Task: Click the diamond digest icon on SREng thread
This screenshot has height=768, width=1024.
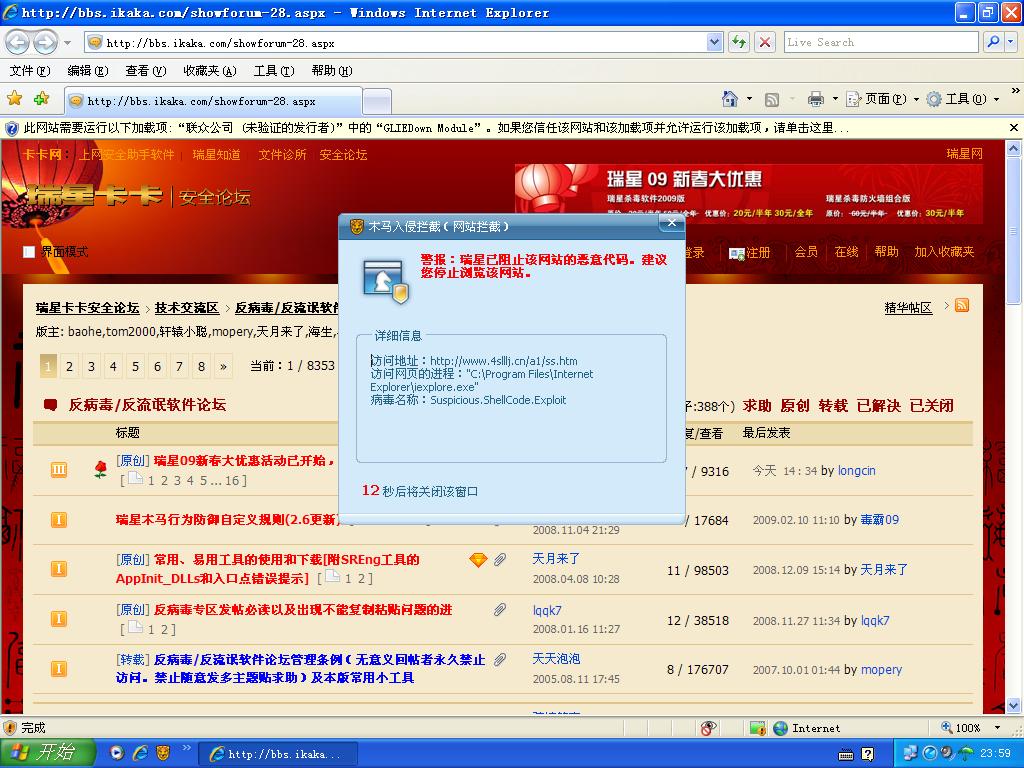Action: point(478,560)
